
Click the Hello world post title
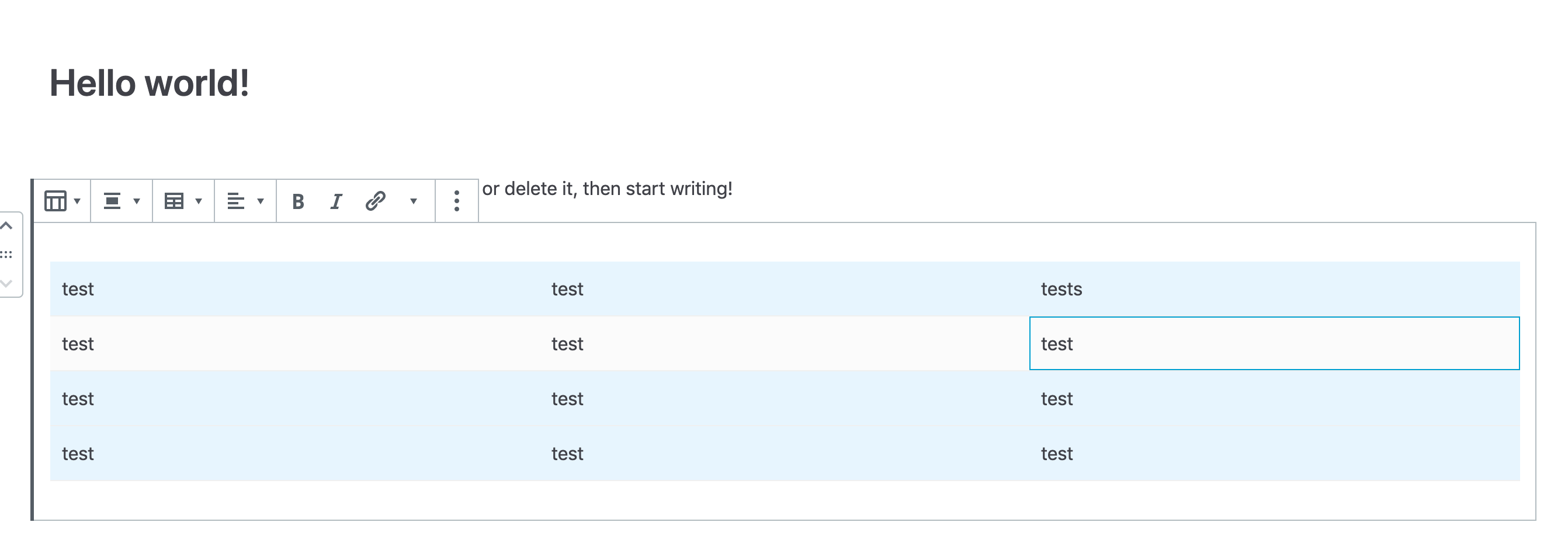(150, 82)
